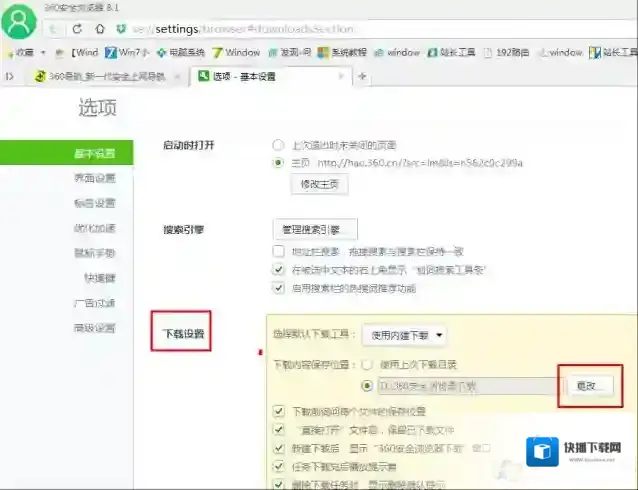638x490 pixels.
Task: Click the home page icon
Action: point(100,29)
